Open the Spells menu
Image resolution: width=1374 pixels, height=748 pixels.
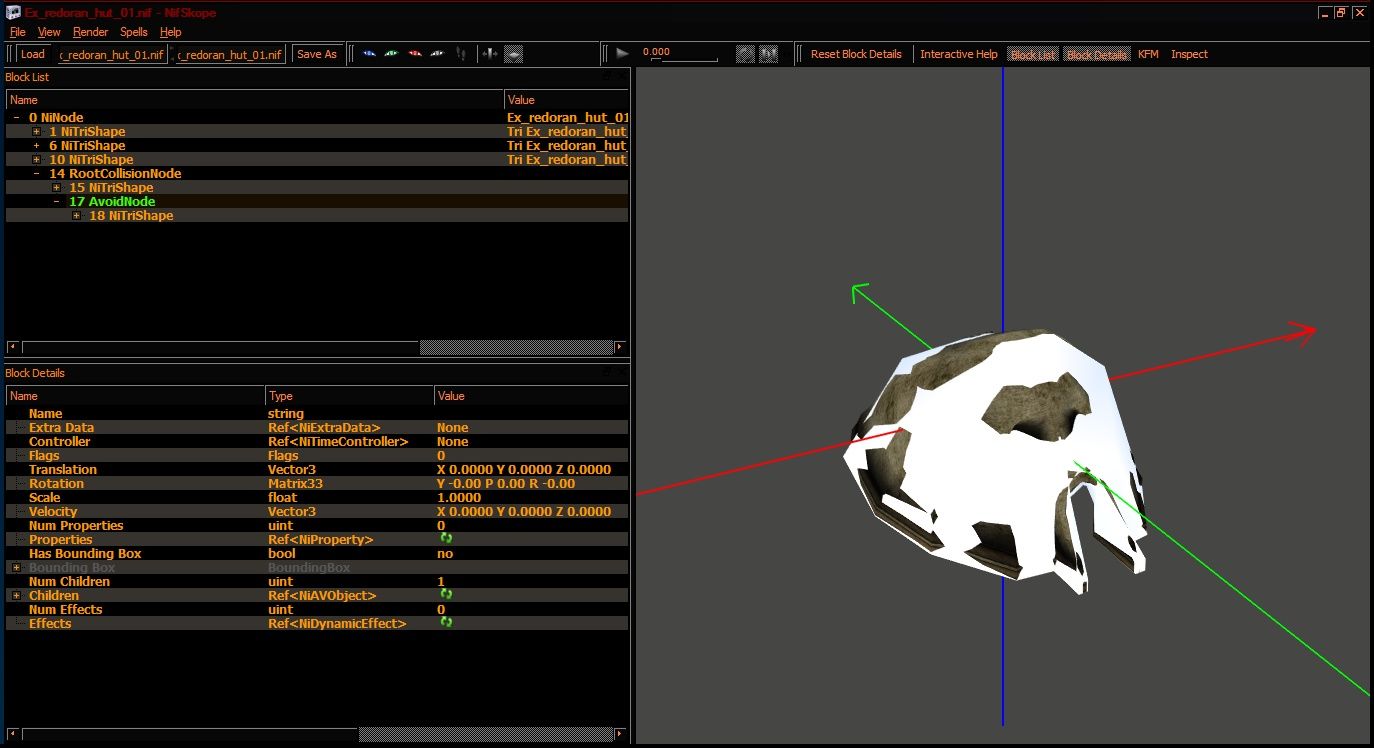134,32
